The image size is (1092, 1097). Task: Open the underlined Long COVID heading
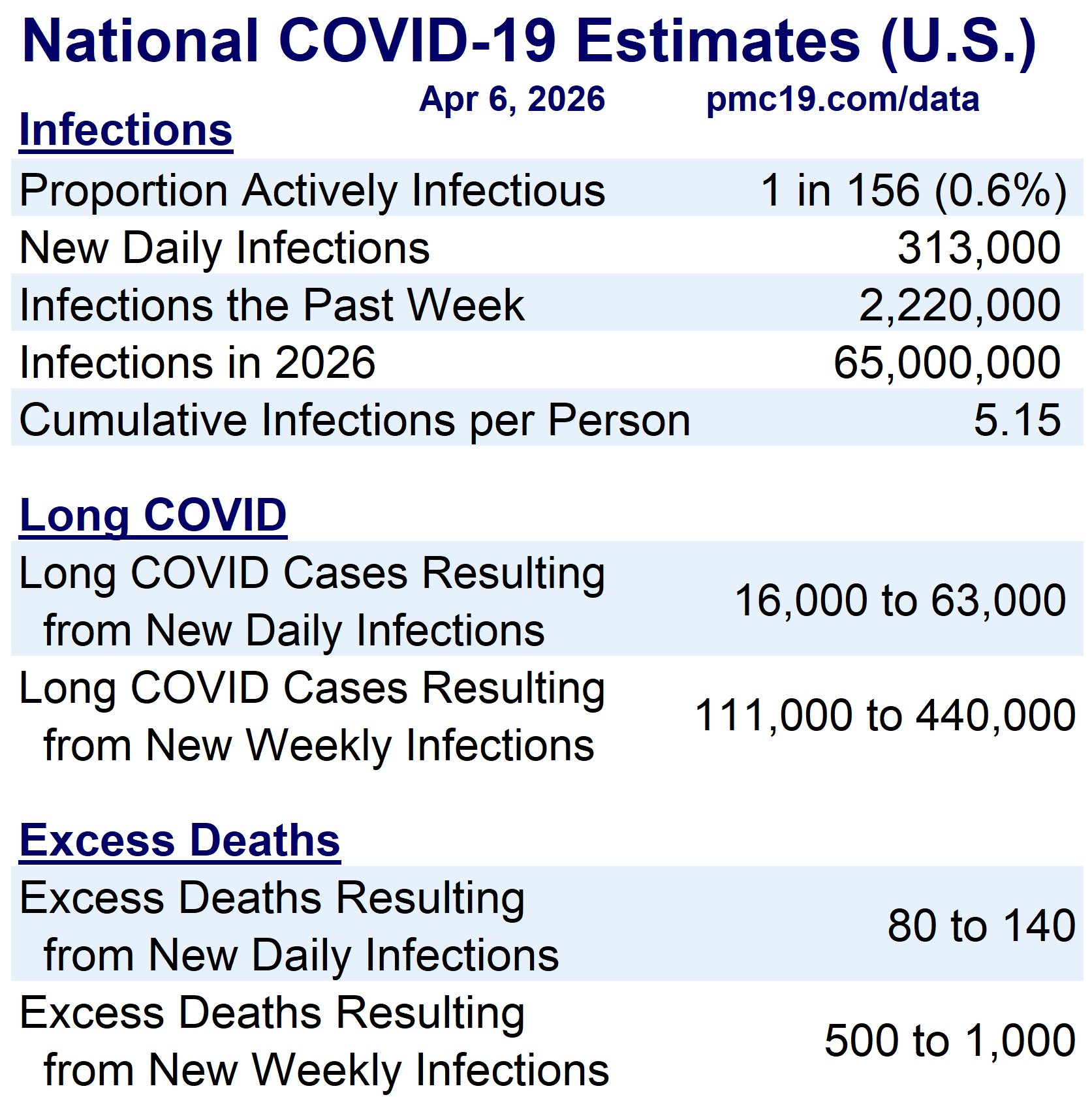tap(153, 515)
